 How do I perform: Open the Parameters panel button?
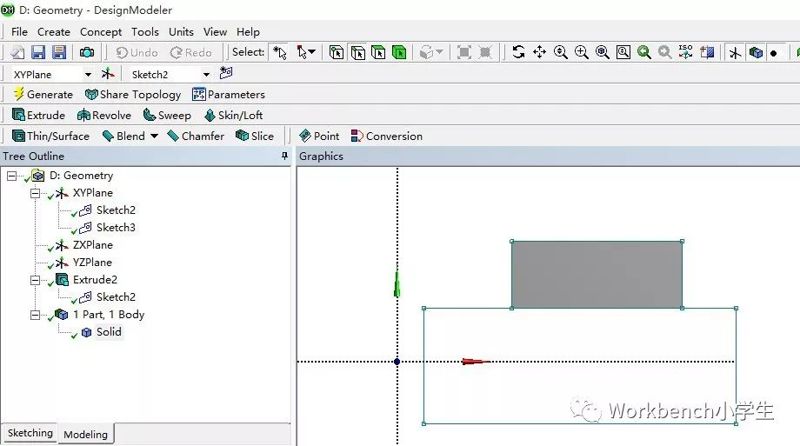point(229,94)
